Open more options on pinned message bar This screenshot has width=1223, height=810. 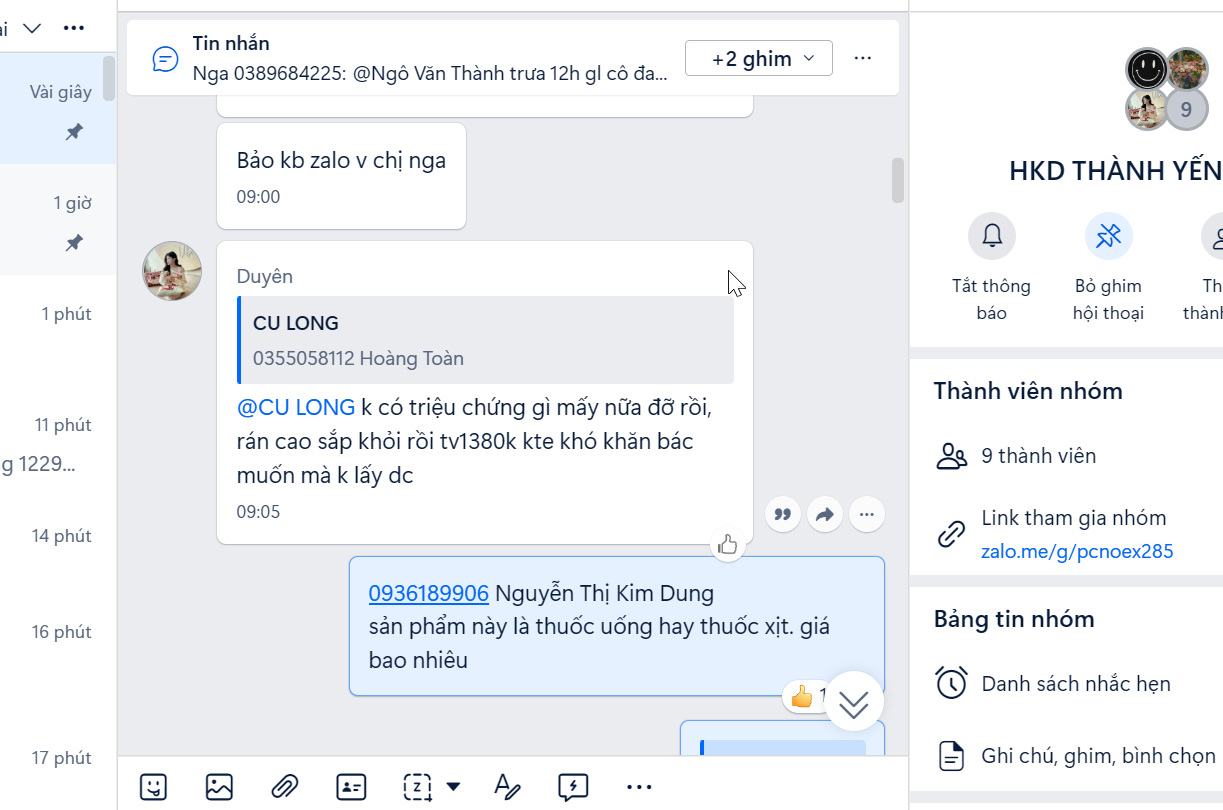coord(863,58)
